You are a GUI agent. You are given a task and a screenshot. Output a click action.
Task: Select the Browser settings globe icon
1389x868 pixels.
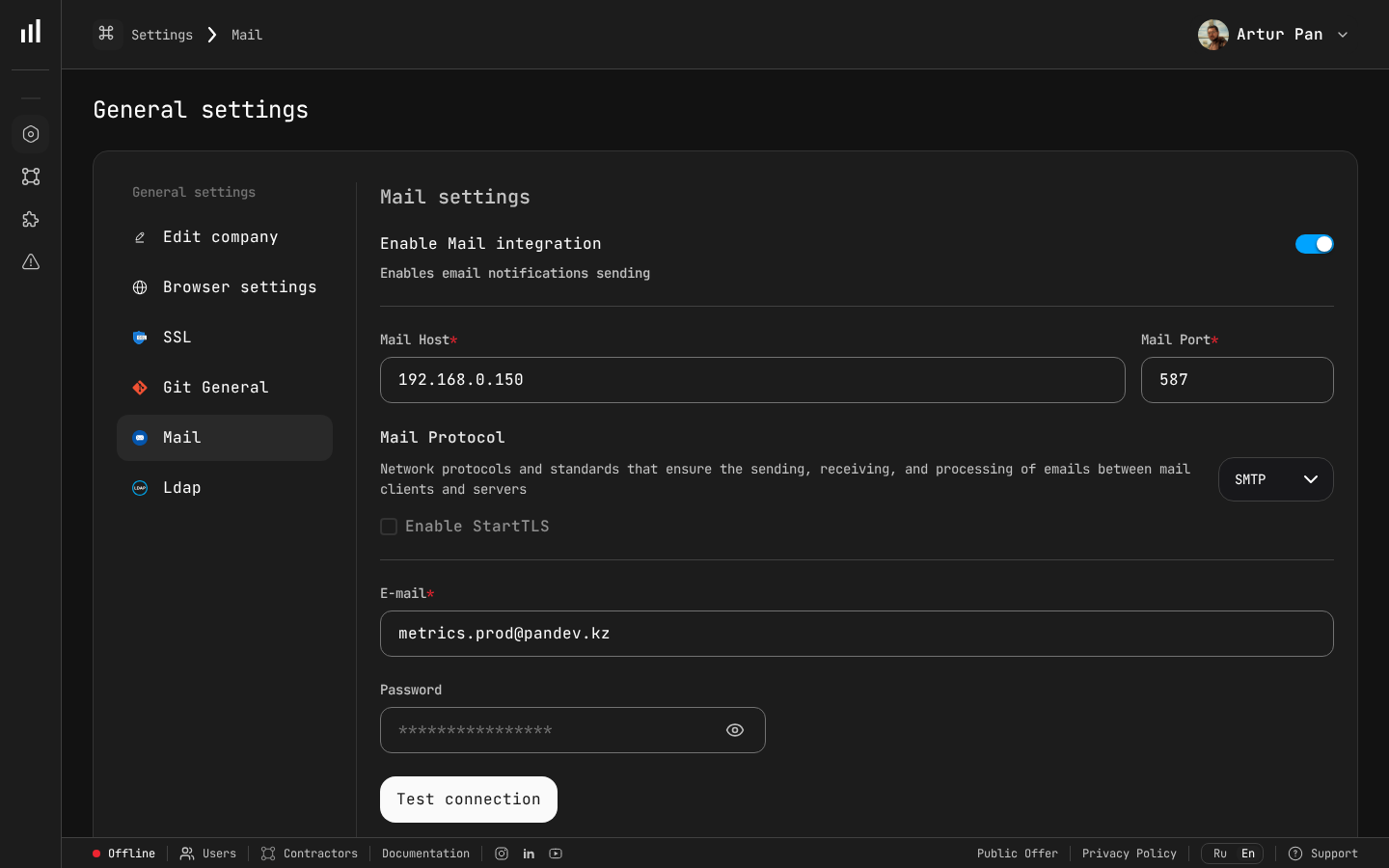coord(140,287)
